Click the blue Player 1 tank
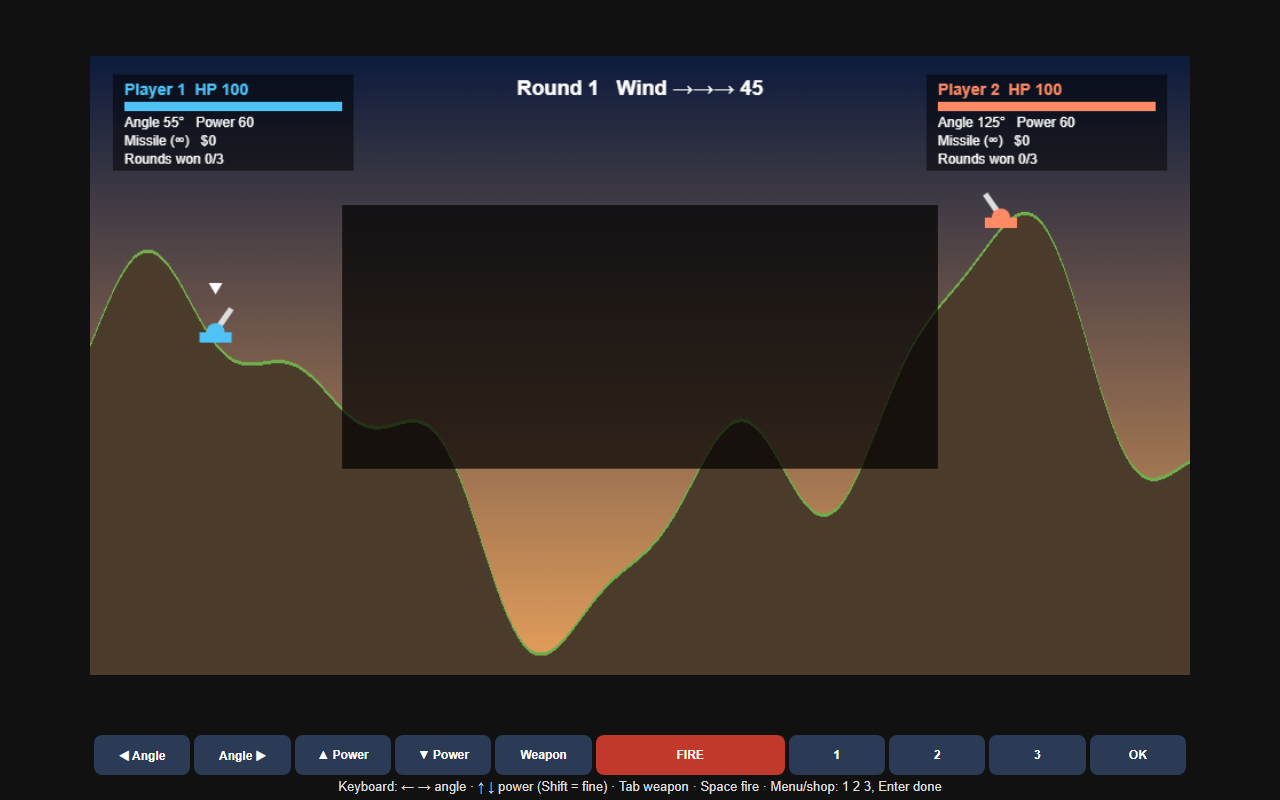This screenshot has height=800, width=1280. pos(216,327)
